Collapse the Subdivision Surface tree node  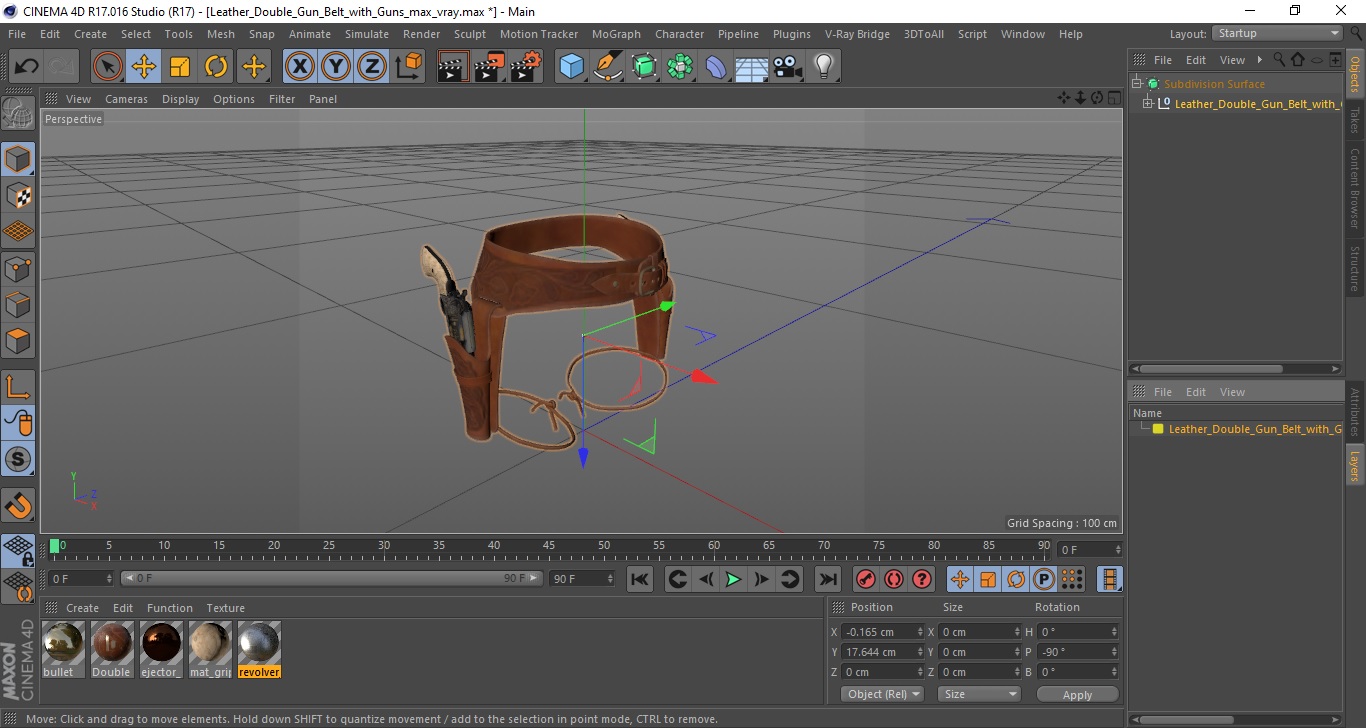(x=1137, y=84)
